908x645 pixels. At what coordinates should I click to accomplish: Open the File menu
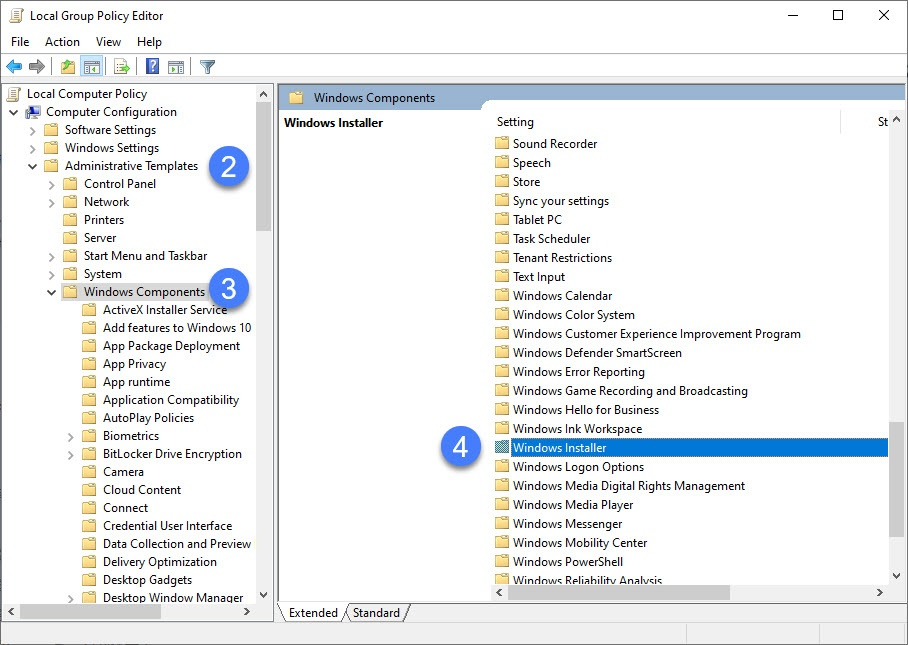(20, 42)
